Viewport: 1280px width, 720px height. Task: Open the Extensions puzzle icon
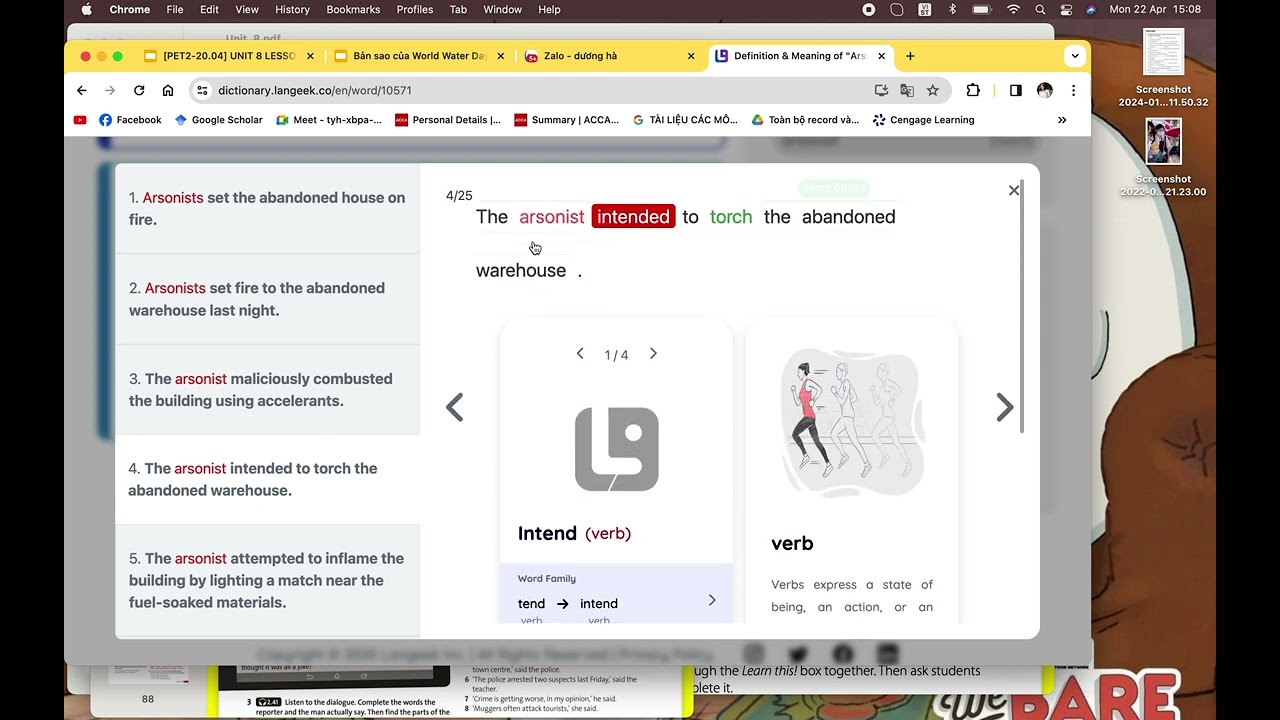[973, 90]
